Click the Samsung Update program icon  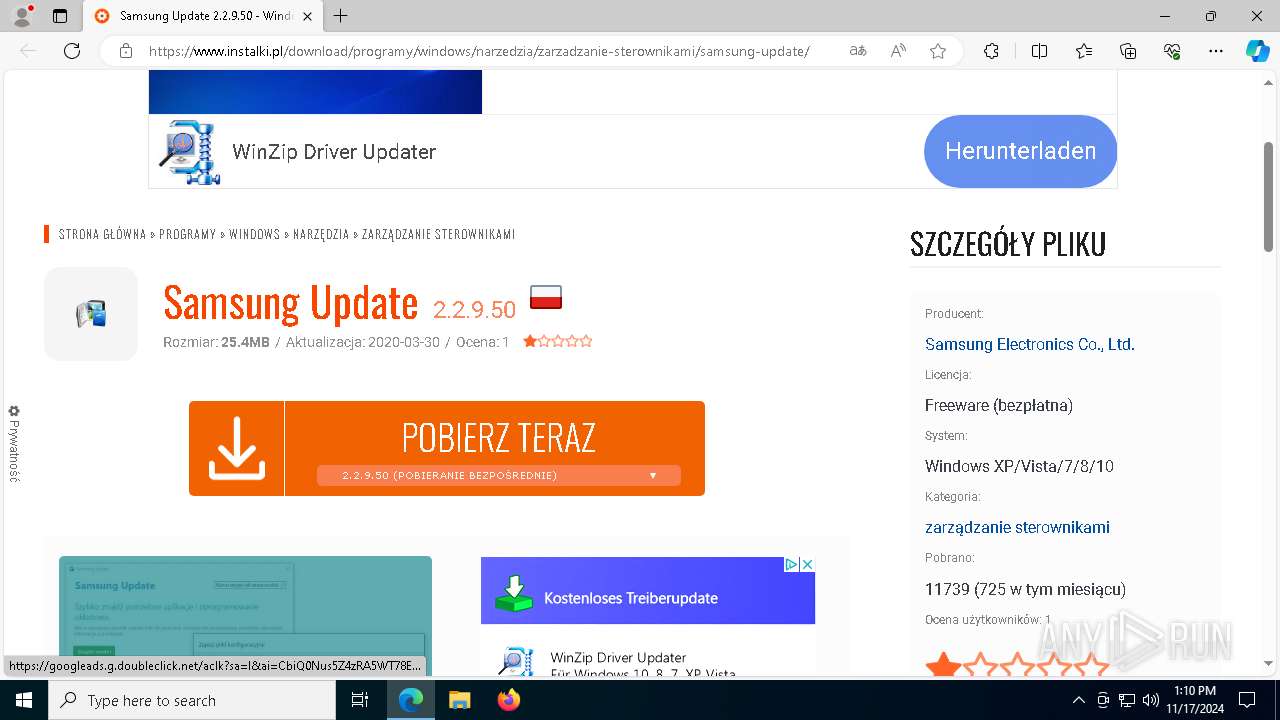91,314
